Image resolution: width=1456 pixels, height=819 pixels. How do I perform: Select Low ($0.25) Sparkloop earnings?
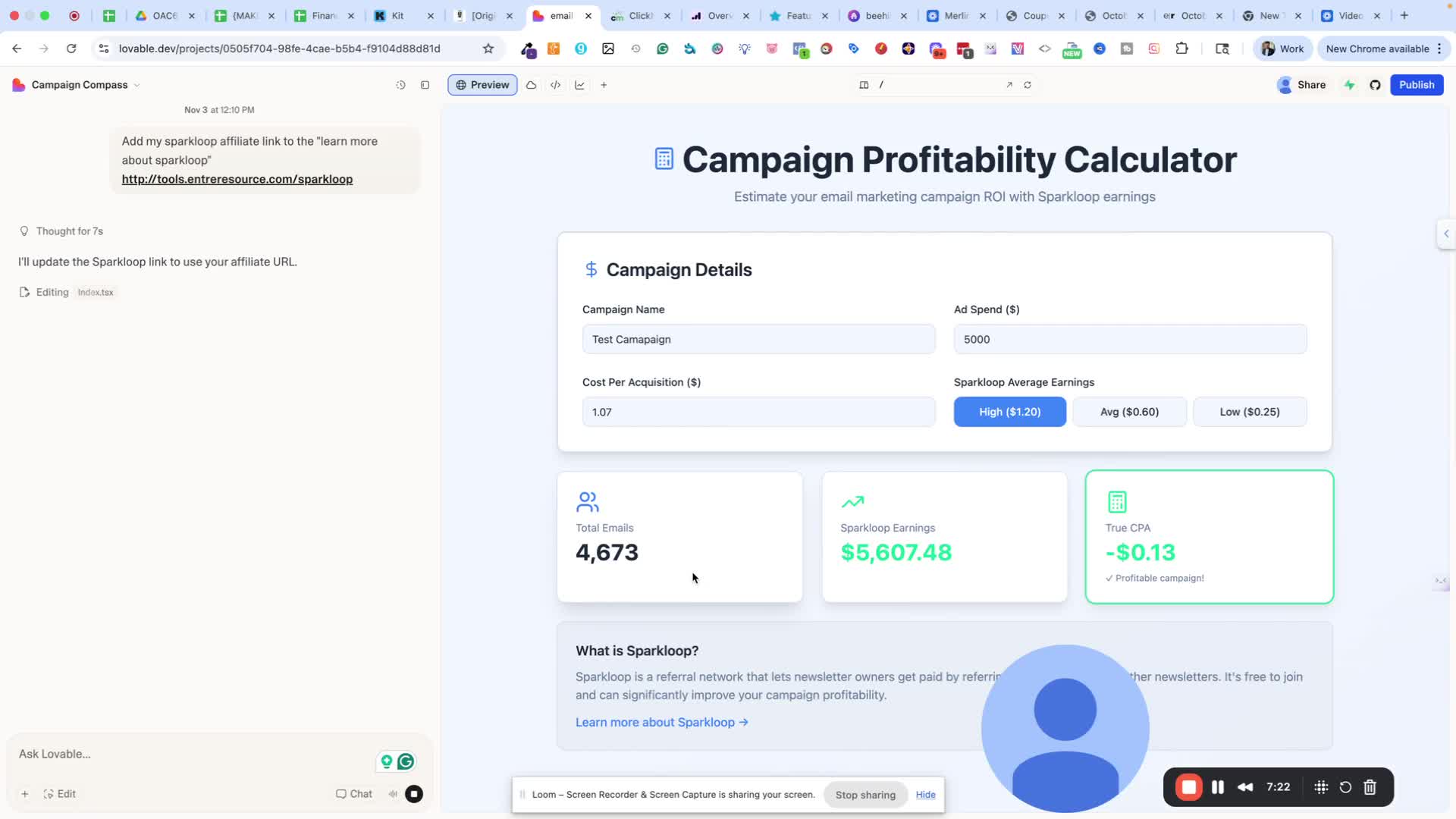click(x=1249, y=412)
